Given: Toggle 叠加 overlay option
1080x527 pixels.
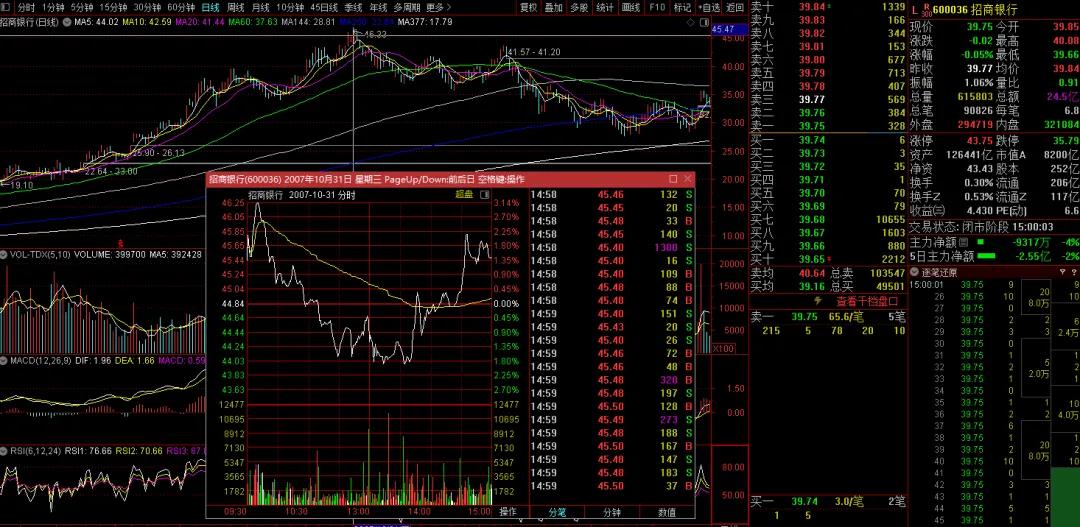Looking at the screenshot, I should pyautogui.click(x=554, y=7).
